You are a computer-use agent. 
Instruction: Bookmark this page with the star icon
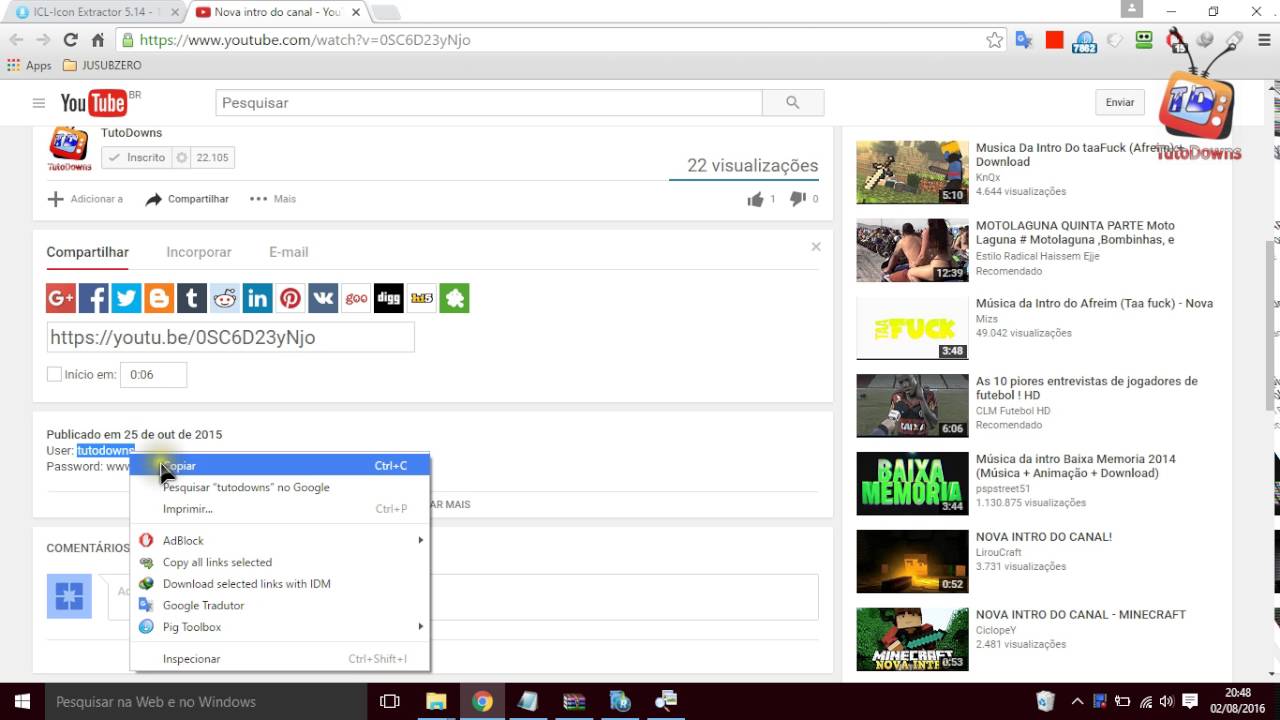tap(994, 40)
